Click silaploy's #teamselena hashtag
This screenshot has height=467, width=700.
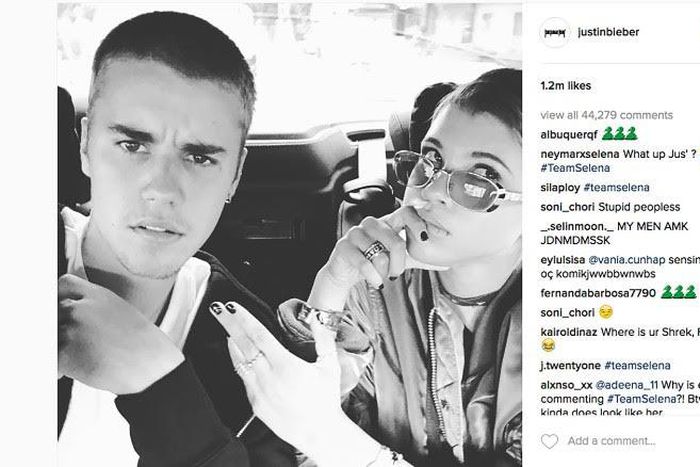click(617, 188)
